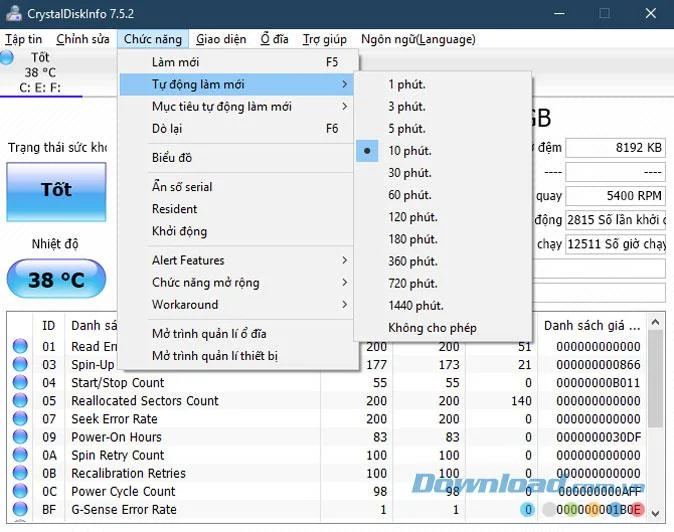
Task: Select the C: E: F: disk tab
Action: [x=40, y=73]
